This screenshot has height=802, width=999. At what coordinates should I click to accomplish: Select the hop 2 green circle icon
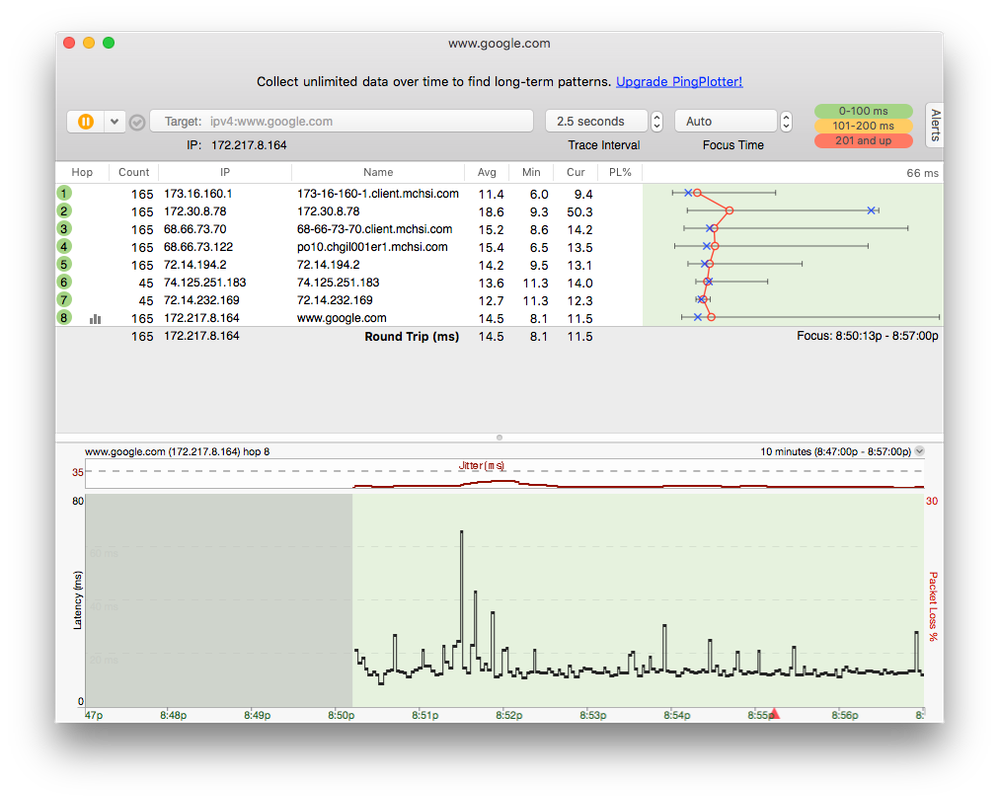click(64, 211)
